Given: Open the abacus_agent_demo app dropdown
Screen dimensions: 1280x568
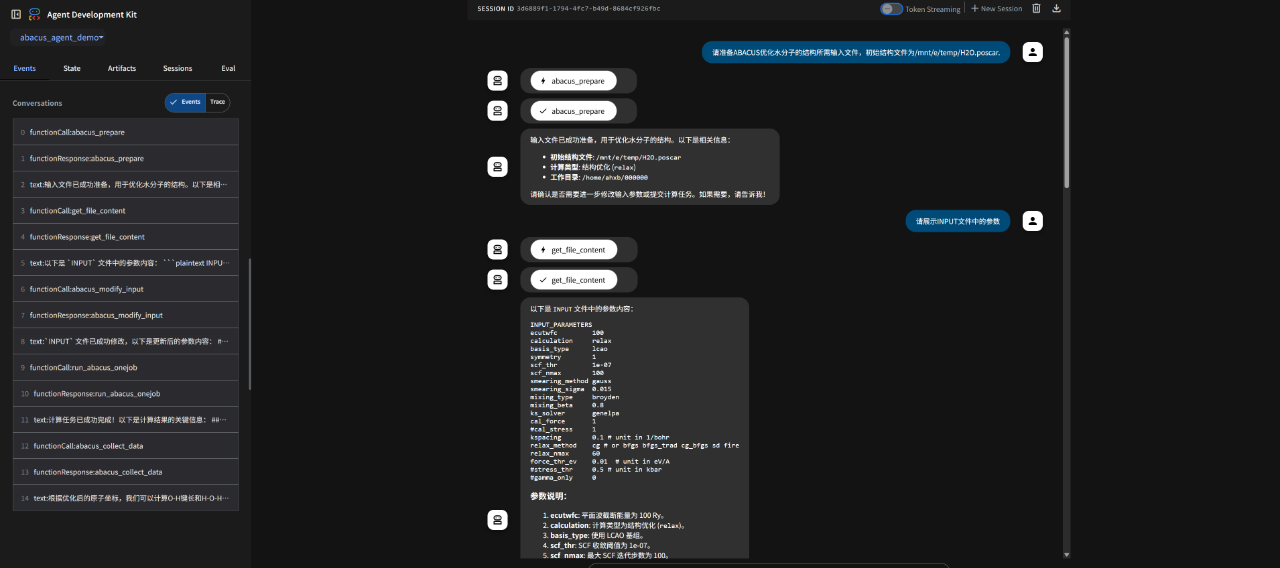Looking at the screenshot, I should (62, 37).
